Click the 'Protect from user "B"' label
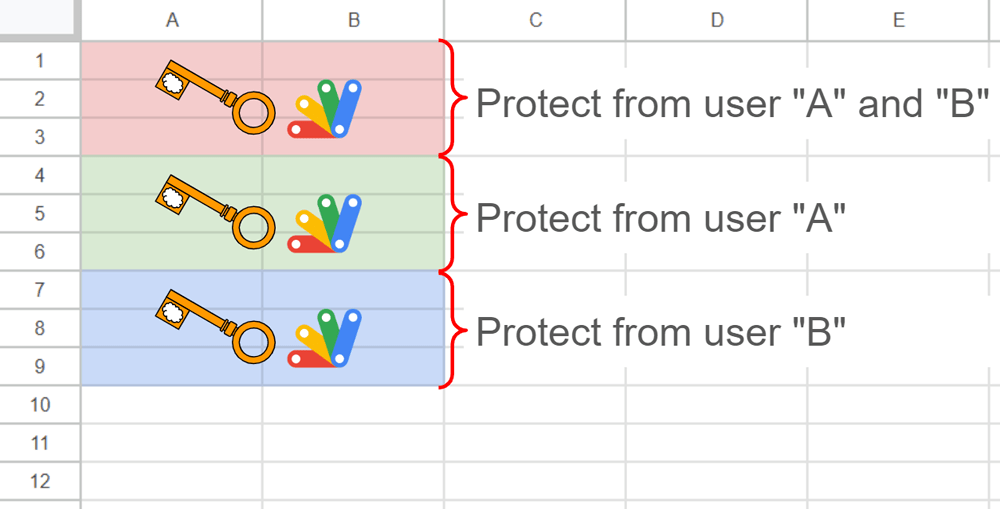The height and width of the screenshot is (509, 1000). coord(661,331)
